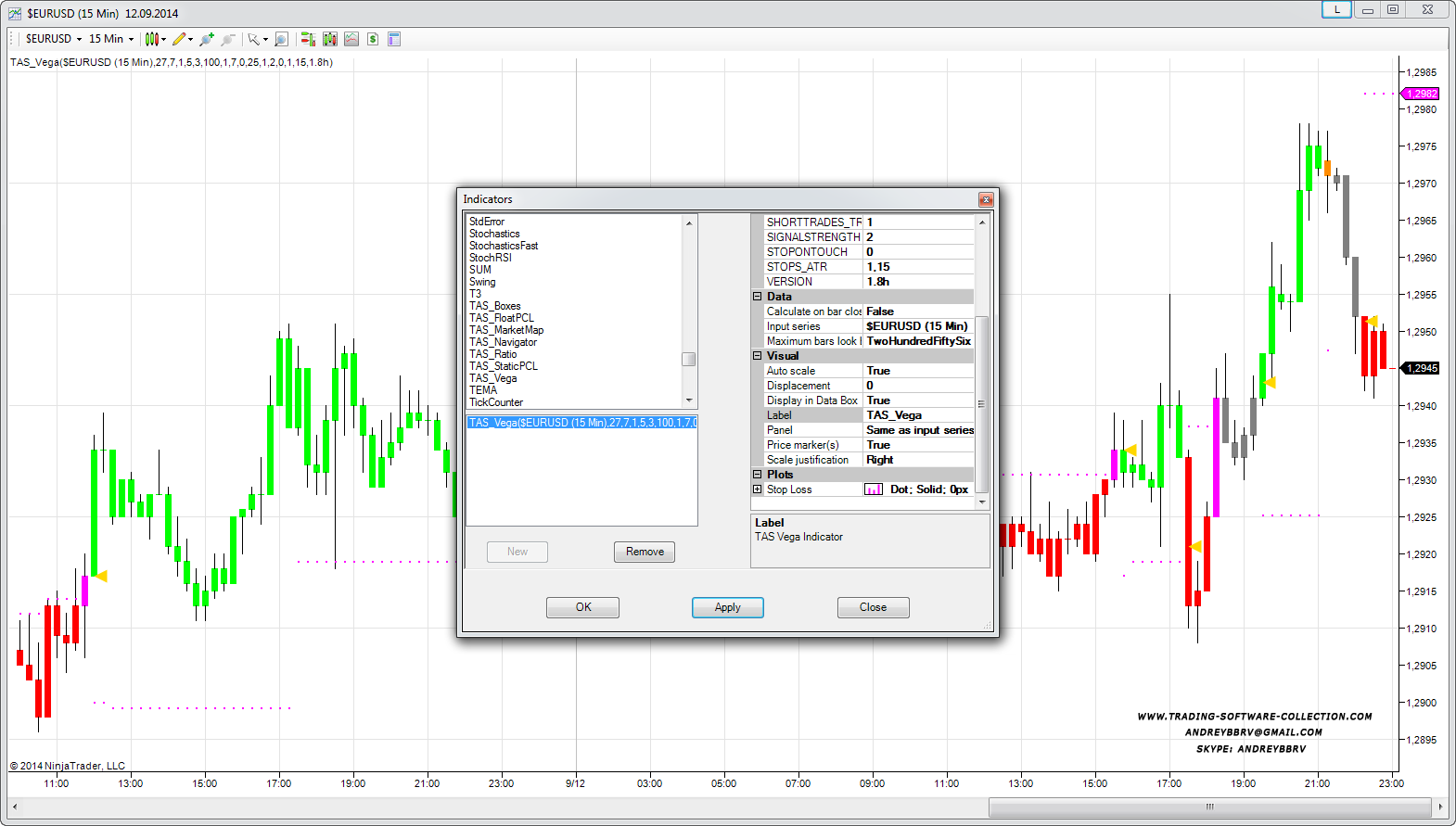Viewport: 1456px width, 826px height.
Task: Open the chart style candlestick dropdown
Action: [x=155, y=39]
